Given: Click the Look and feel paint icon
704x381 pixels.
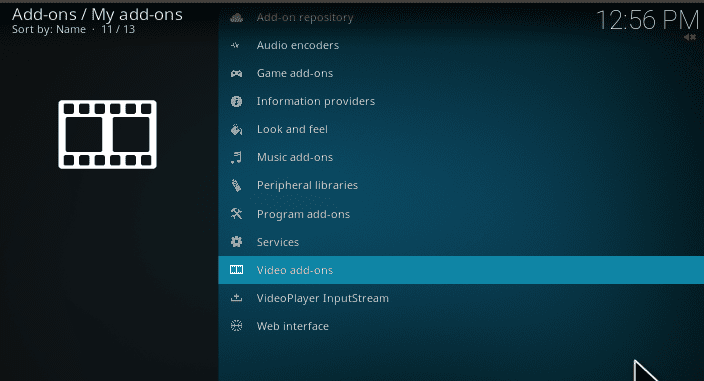Looking at the screenshot, I should (237, 130).
